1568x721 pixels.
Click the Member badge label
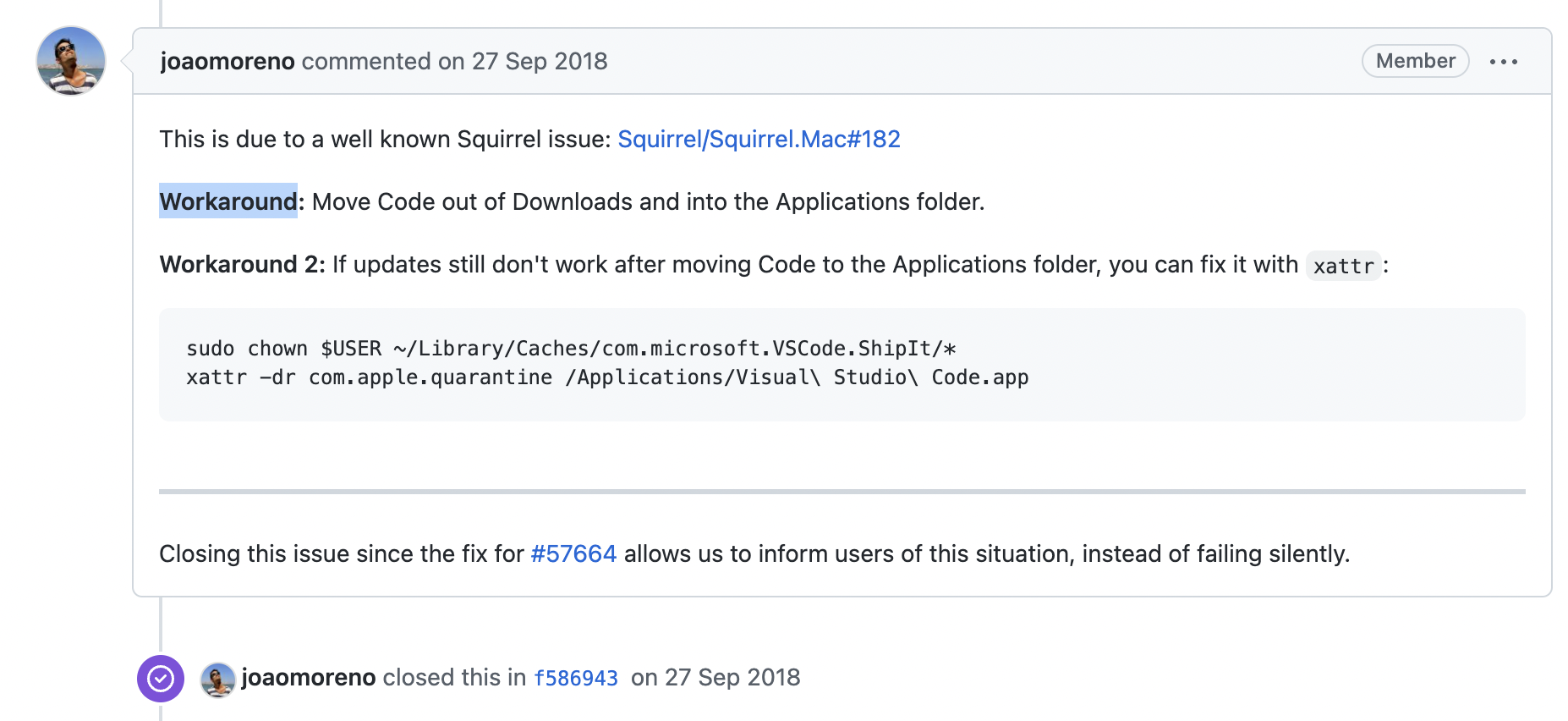1415,61
